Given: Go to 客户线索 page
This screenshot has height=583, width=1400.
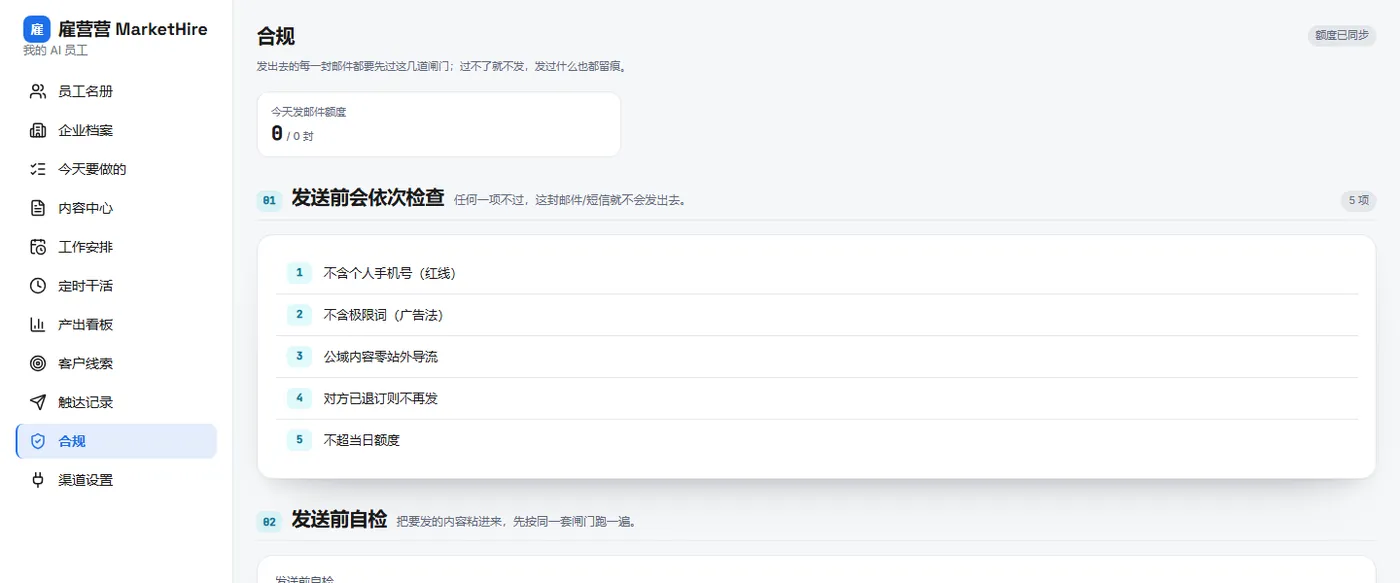Looking at the screenshot, I should coord(116,363).
